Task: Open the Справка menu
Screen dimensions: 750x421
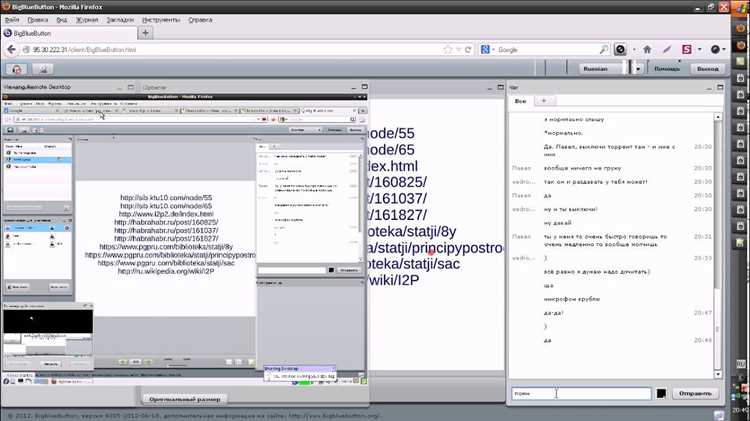Action: pyautogui.click(x=200, y=20)
